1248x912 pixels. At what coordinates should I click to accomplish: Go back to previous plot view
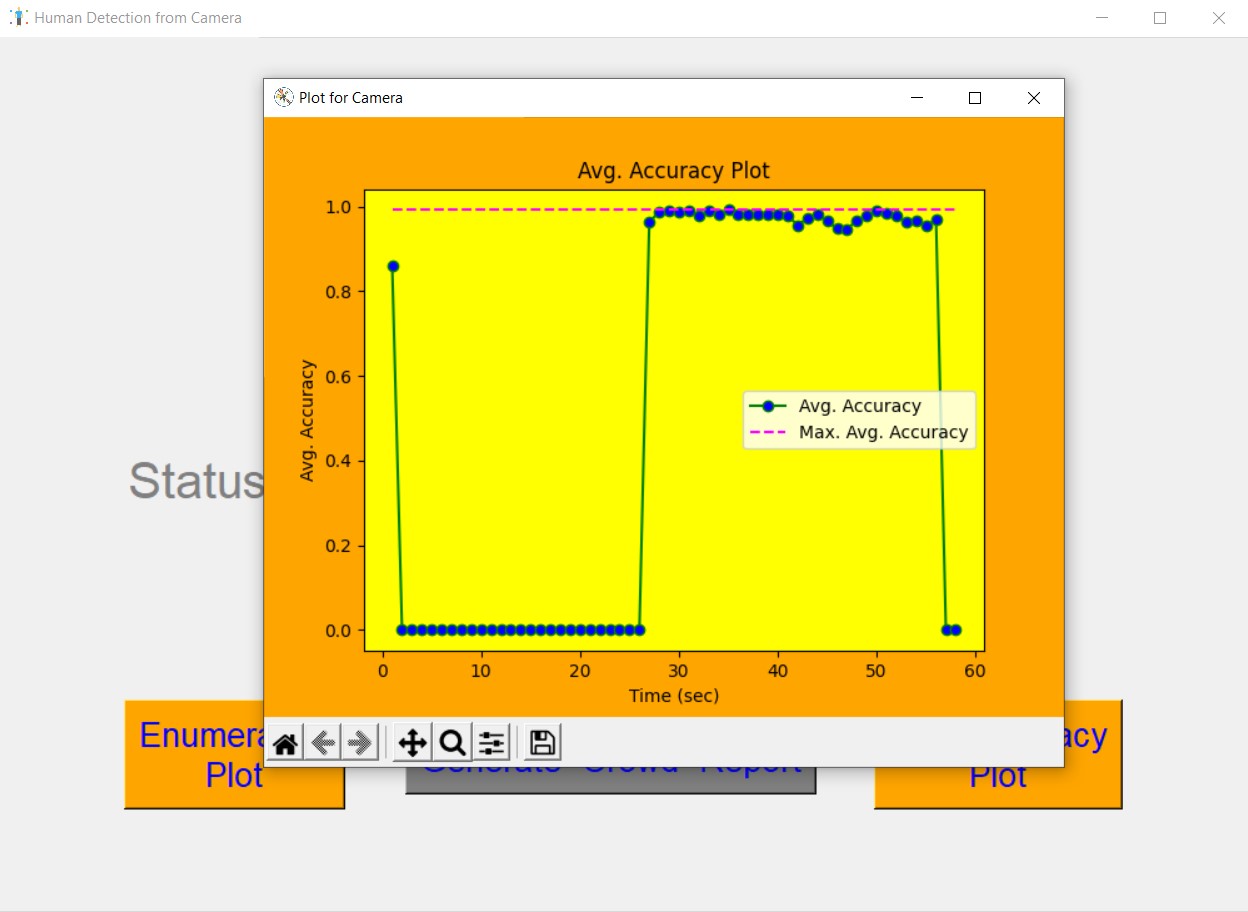322,743
